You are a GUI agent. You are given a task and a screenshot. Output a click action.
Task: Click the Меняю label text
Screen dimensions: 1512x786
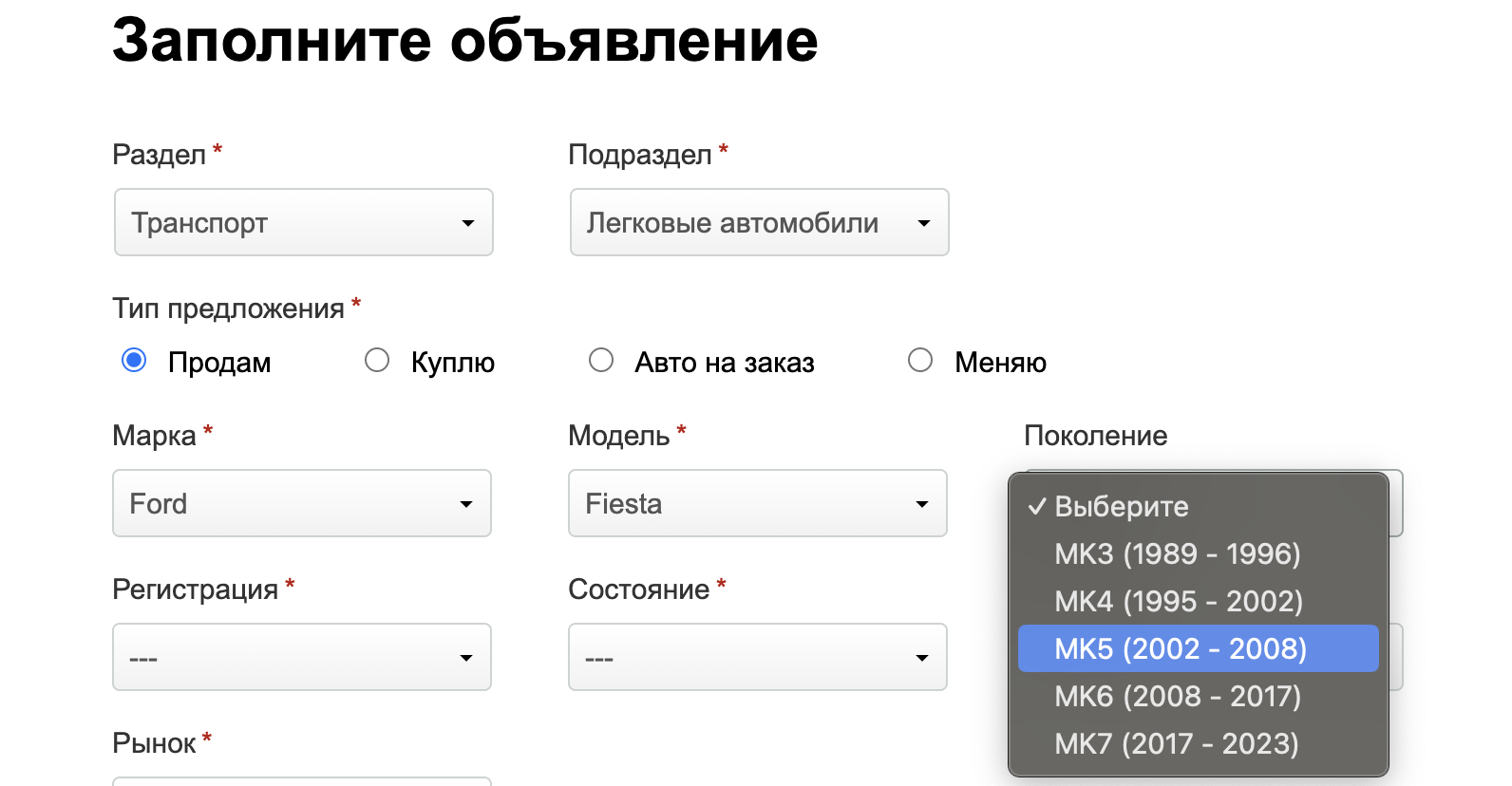pos(1001,363)
